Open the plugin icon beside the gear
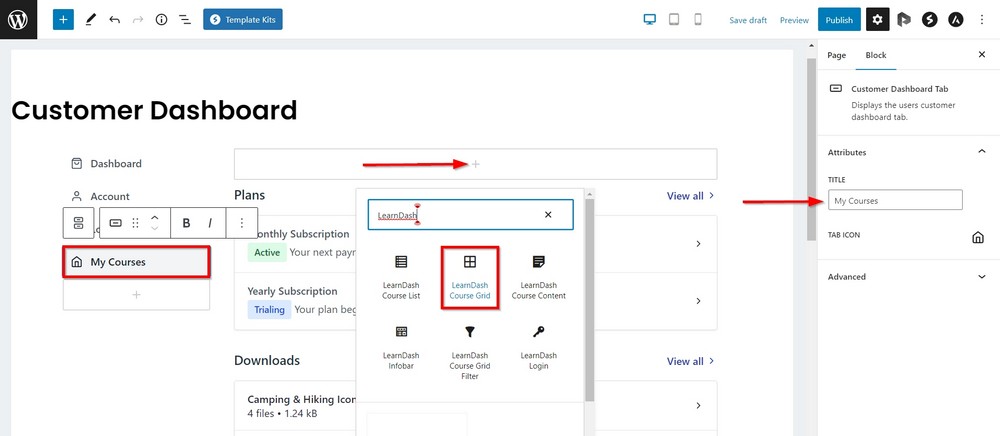The image size is (1000, 436). click(904, 20)
